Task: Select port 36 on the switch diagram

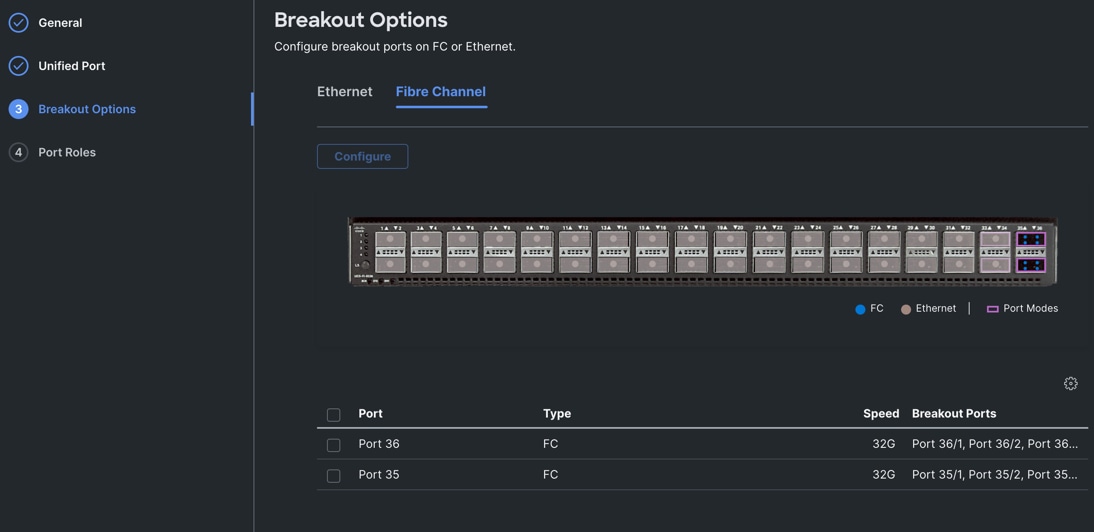Action: [1031, 265]
